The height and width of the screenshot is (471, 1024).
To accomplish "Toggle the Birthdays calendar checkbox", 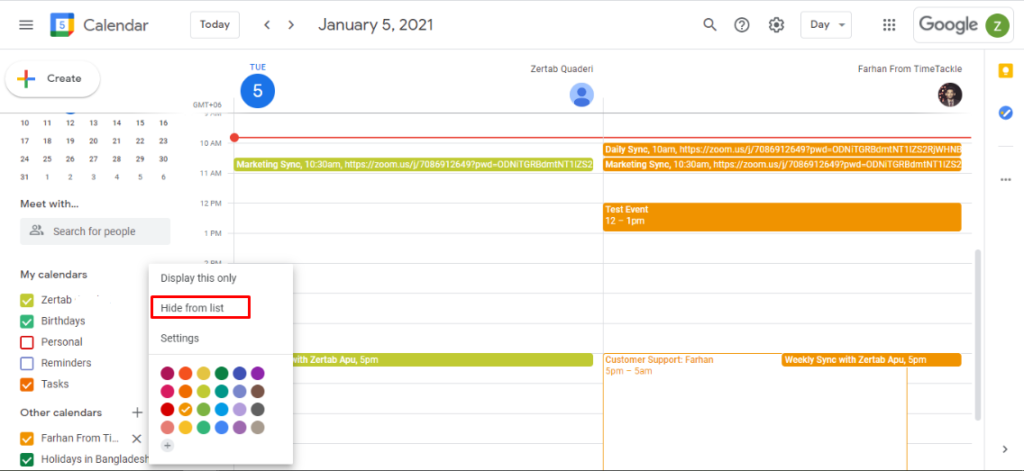I will (27, 321).
